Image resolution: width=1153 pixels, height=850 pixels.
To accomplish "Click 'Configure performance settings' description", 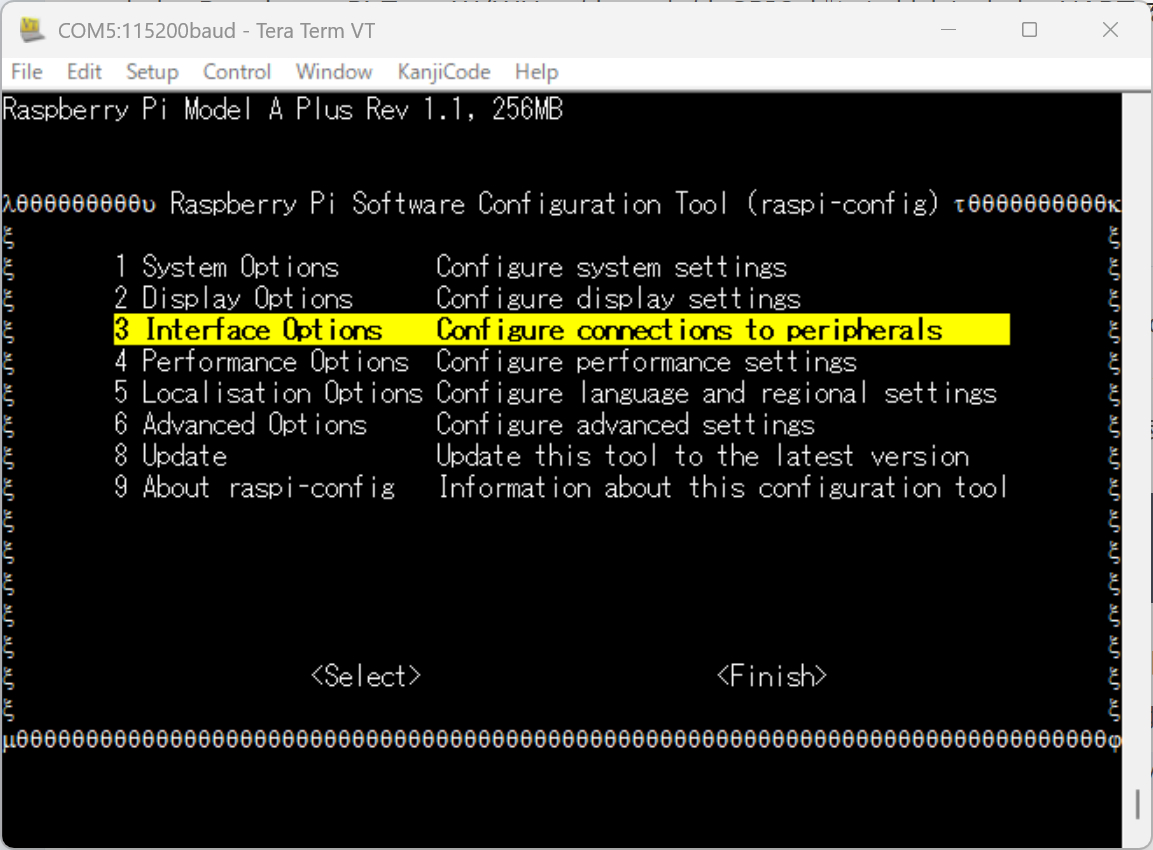I will (647, 362).
